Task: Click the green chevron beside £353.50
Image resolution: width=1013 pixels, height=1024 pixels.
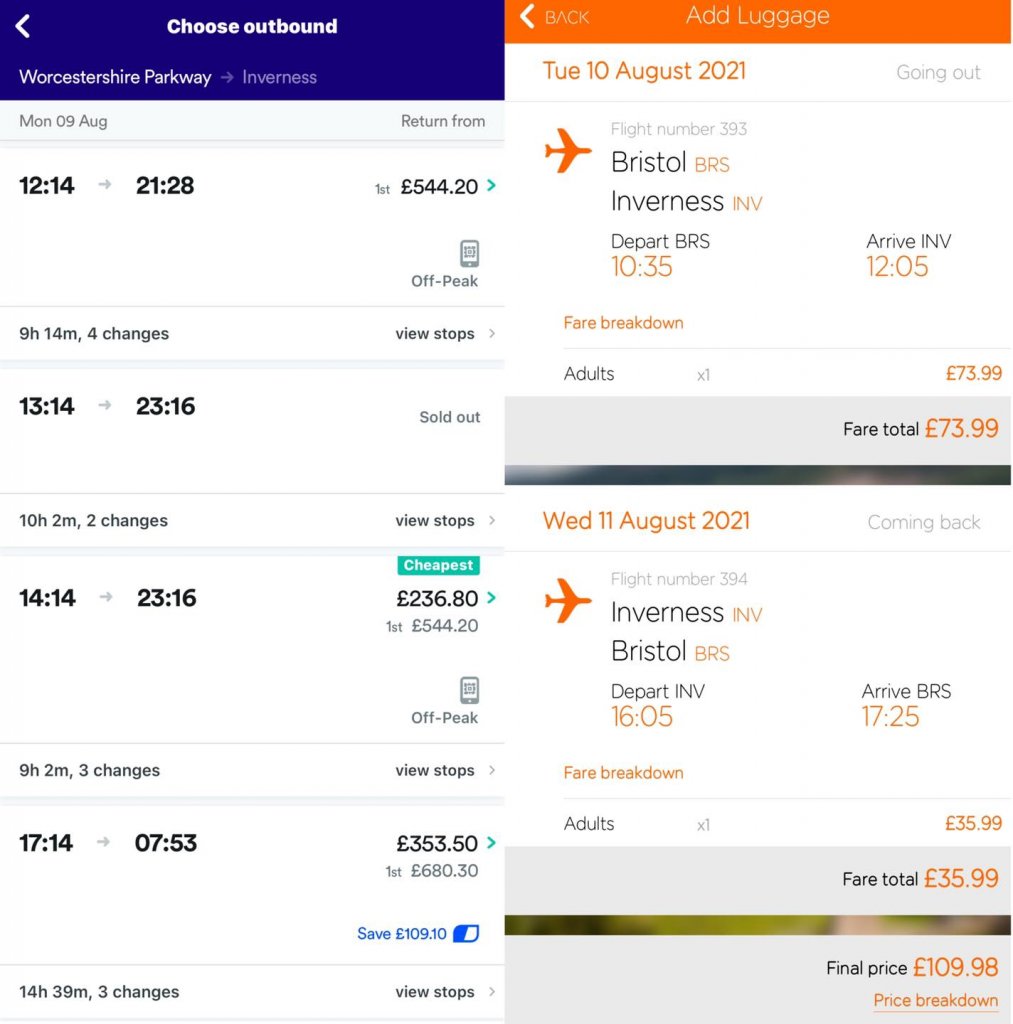Action: point(491,843)
